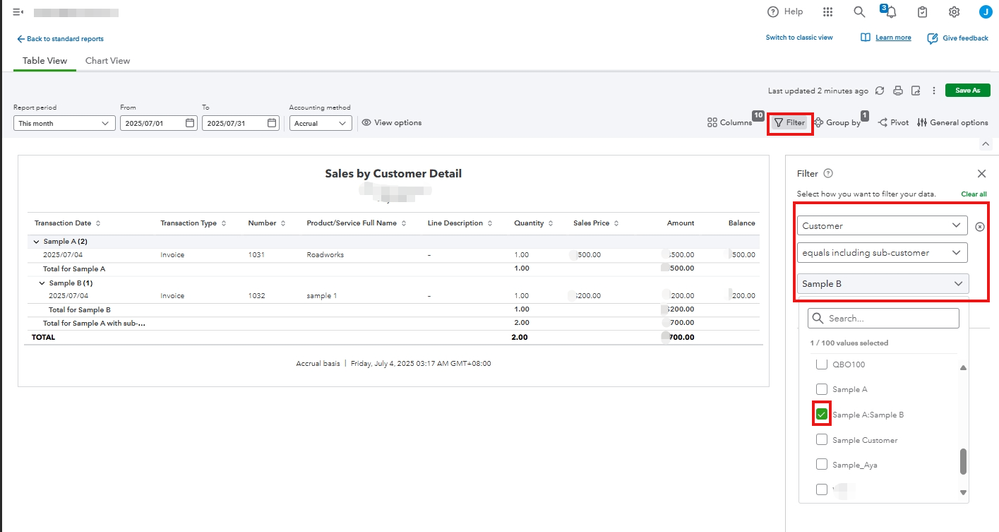This screenshot has width=999, height=532.
Task: Open the Report period dropdown
Action: coord(64,123)
